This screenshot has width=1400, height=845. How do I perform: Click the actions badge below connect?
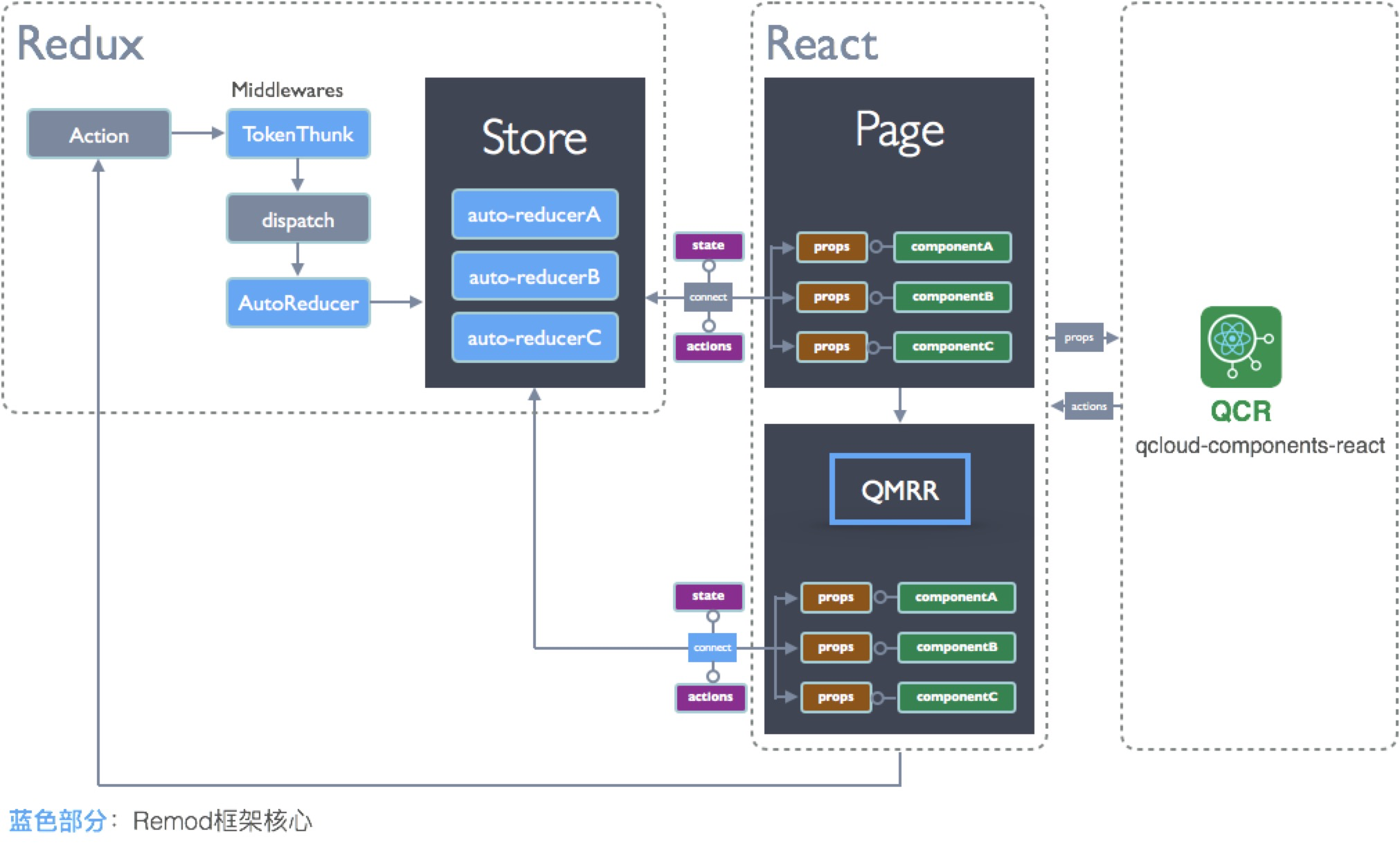[x=708, y=347]
